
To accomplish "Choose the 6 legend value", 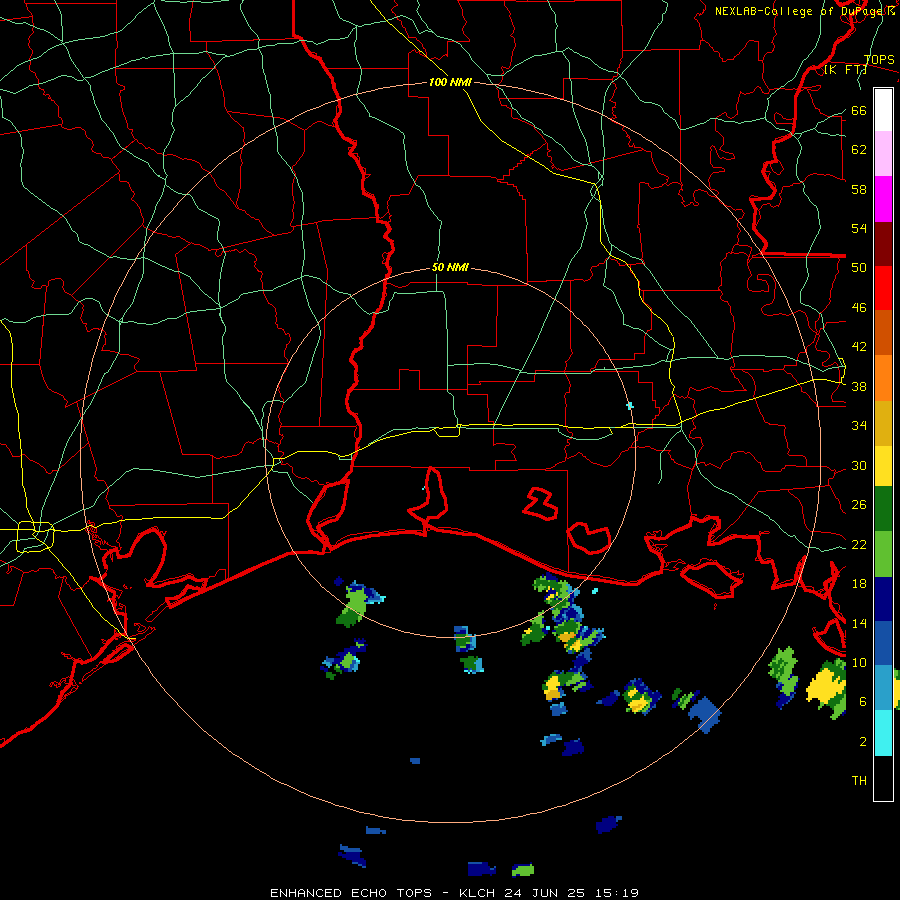I will 863,701.
